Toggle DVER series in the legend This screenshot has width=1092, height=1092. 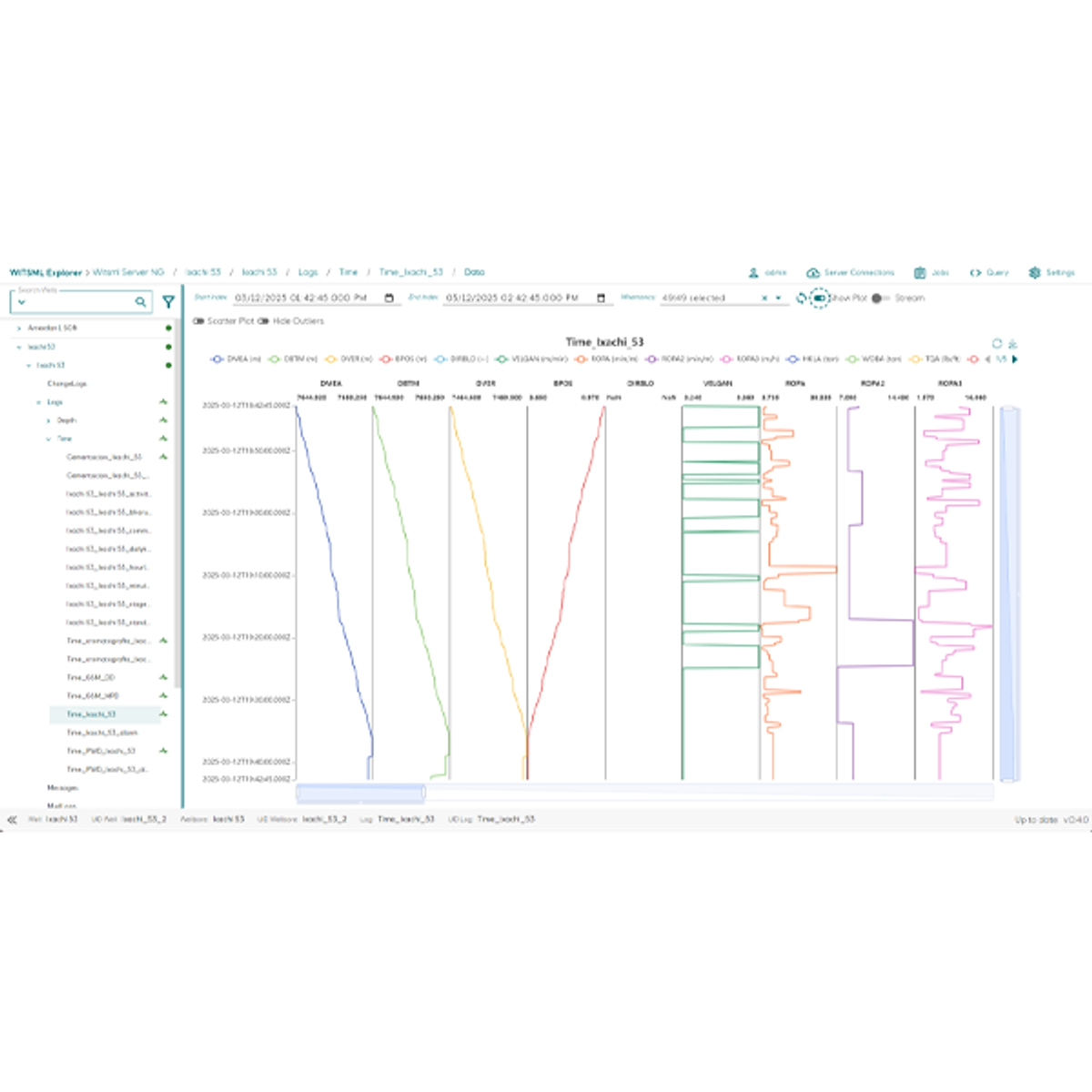tap(349, 359)
